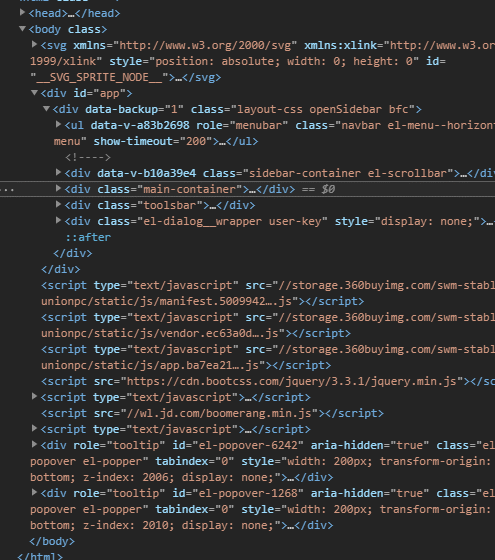The width and height of the screenshot is (495, 560).
Task: Click "__SVG_SPRITE_NODE__" id value
Action: (x=99, y=78)
